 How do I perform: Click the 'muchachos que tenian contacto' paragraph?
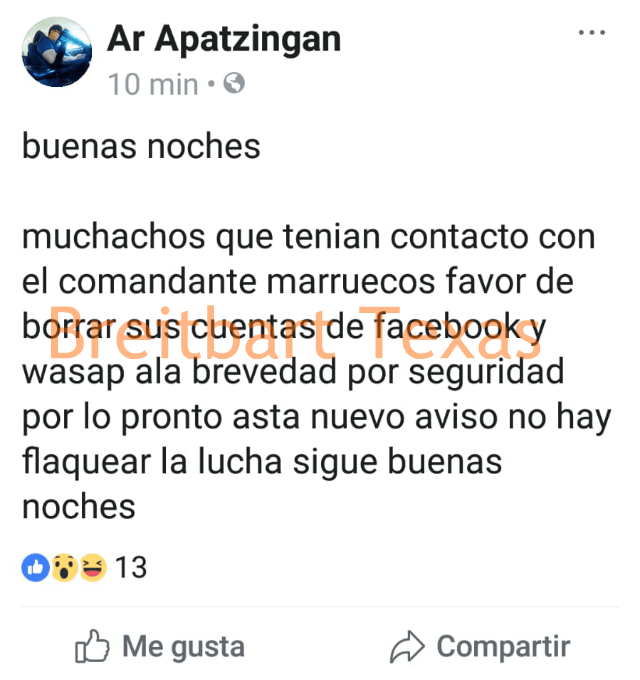point(317,372)
